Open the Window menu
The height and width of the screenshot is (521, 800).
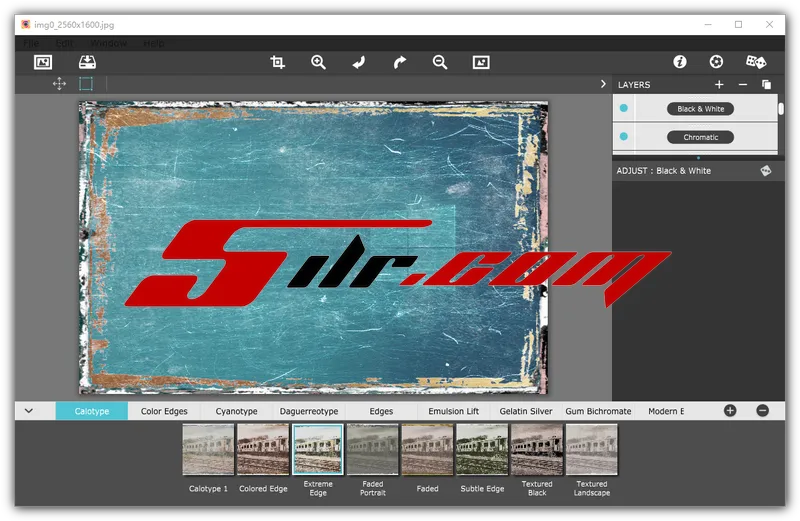pyautogui.click(x=108, y=43)
